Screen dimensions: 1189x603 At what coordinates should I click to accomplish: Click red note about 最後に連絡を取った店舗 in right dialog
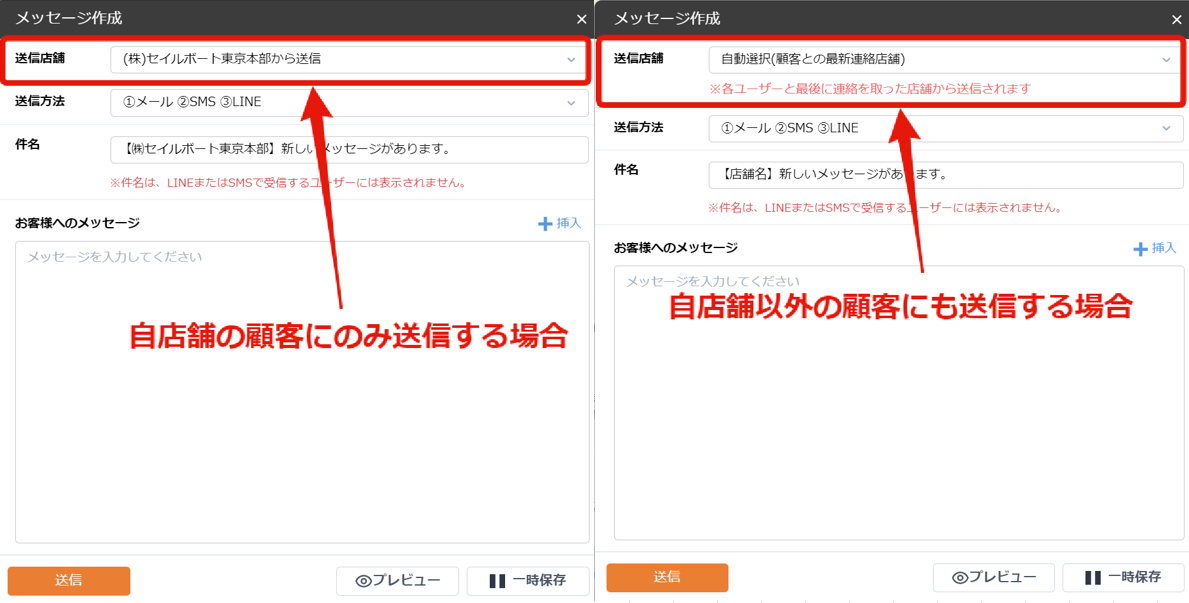pos(870,88)
